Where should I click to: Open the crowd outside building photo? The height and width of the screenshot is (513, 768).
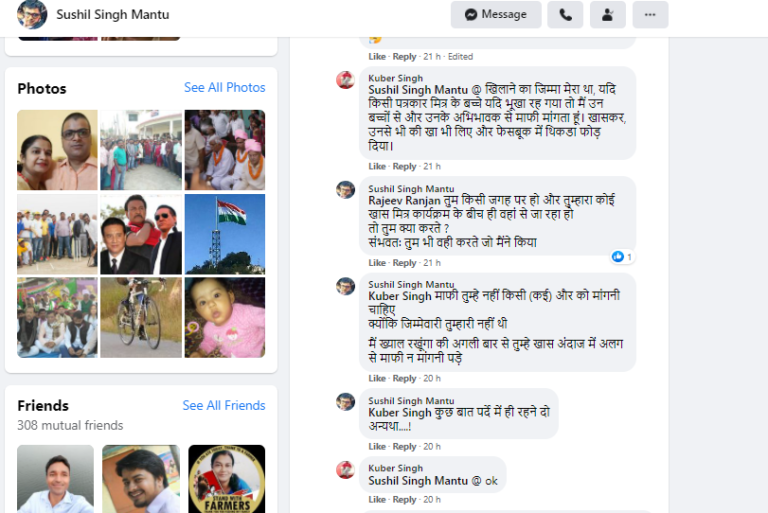tap(141, 150)
